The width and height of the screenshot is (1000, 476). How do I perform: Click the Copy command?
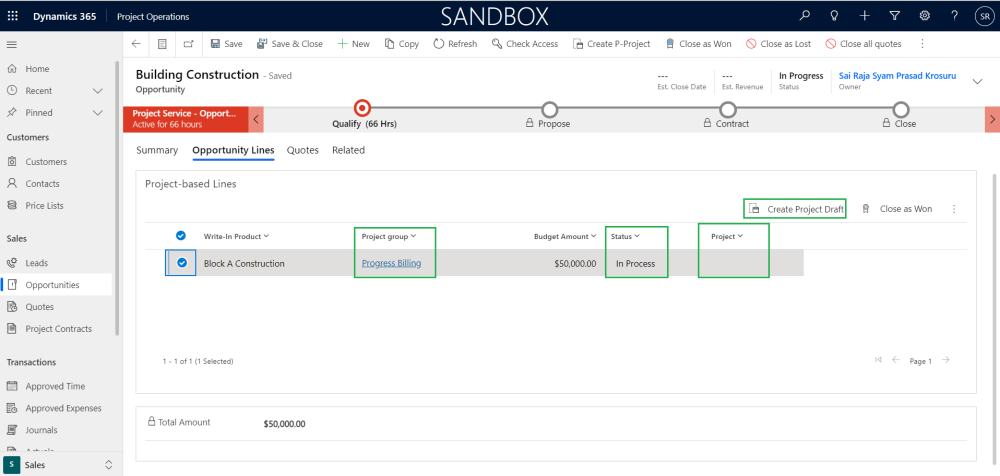[402, 44]
